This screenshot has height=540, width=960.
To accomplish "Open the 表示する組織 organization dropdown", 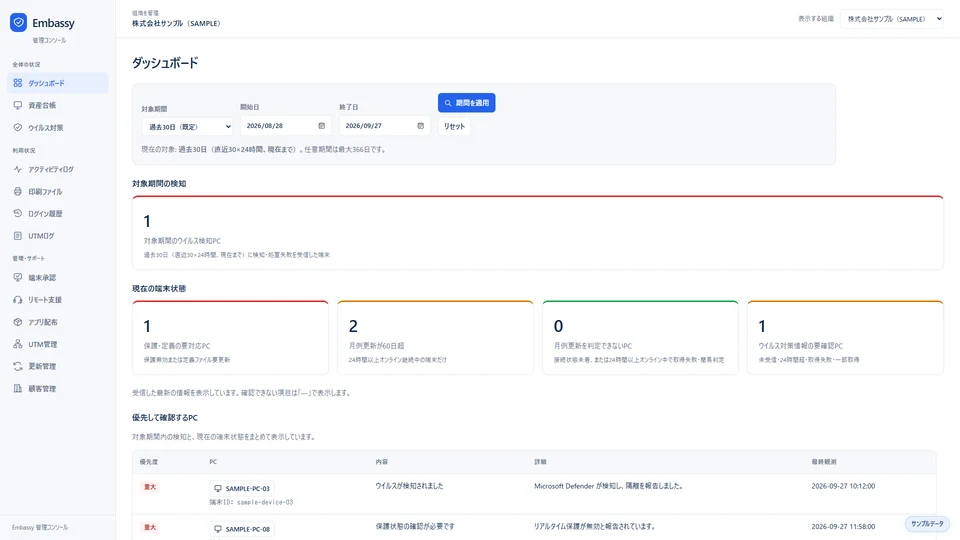I will [891, 19].
